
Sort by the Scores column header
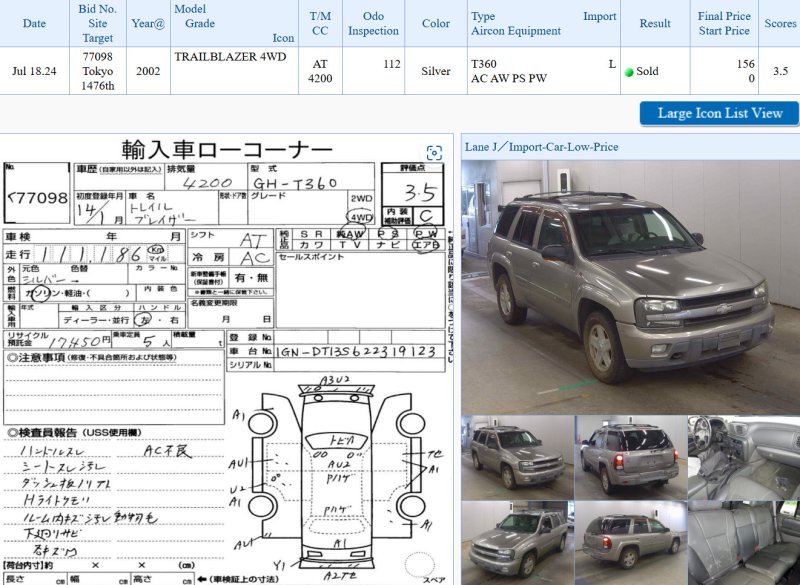[780, 23]
